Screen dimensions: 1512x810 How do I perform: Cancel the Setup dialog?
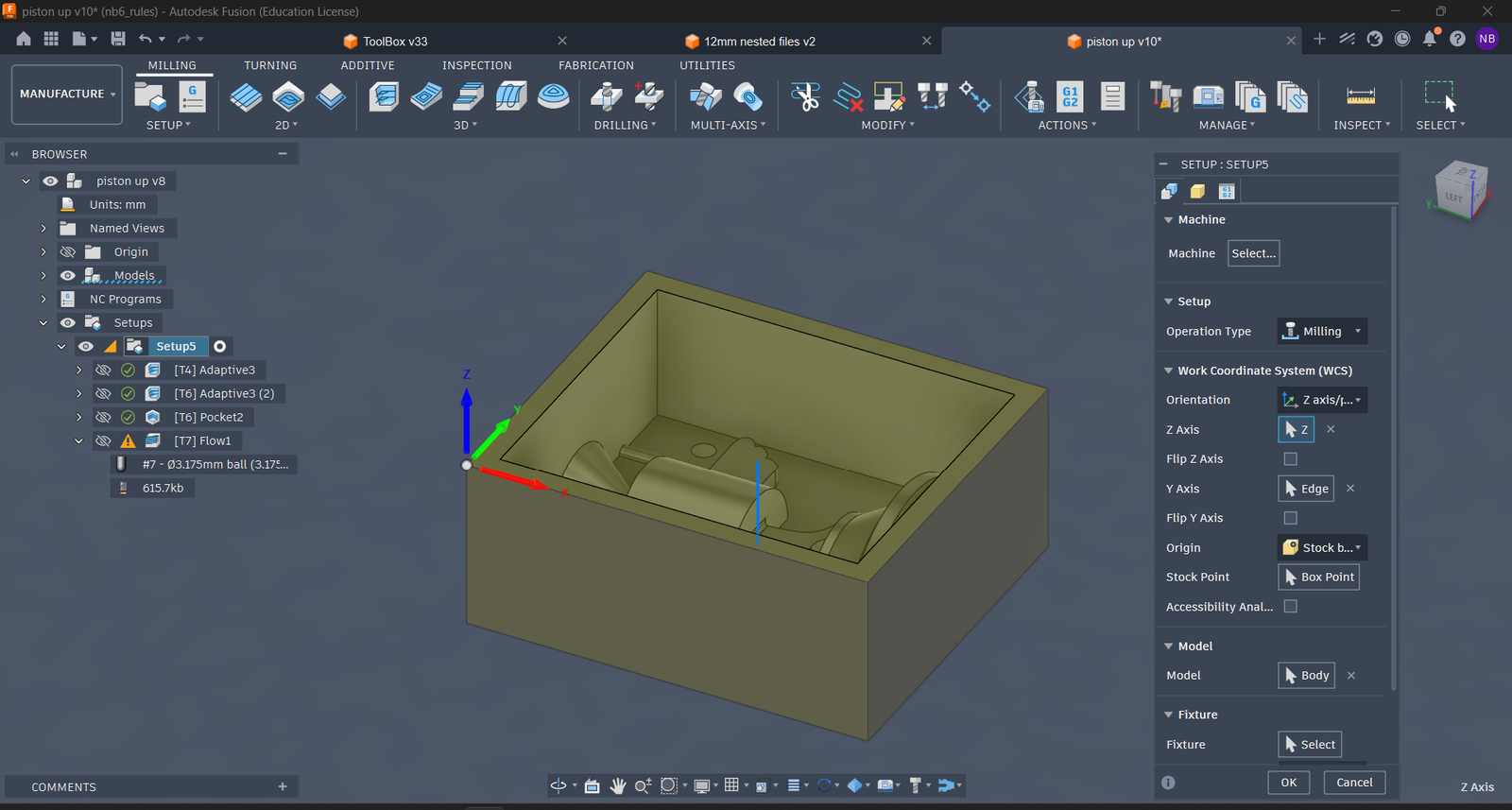1354,783
